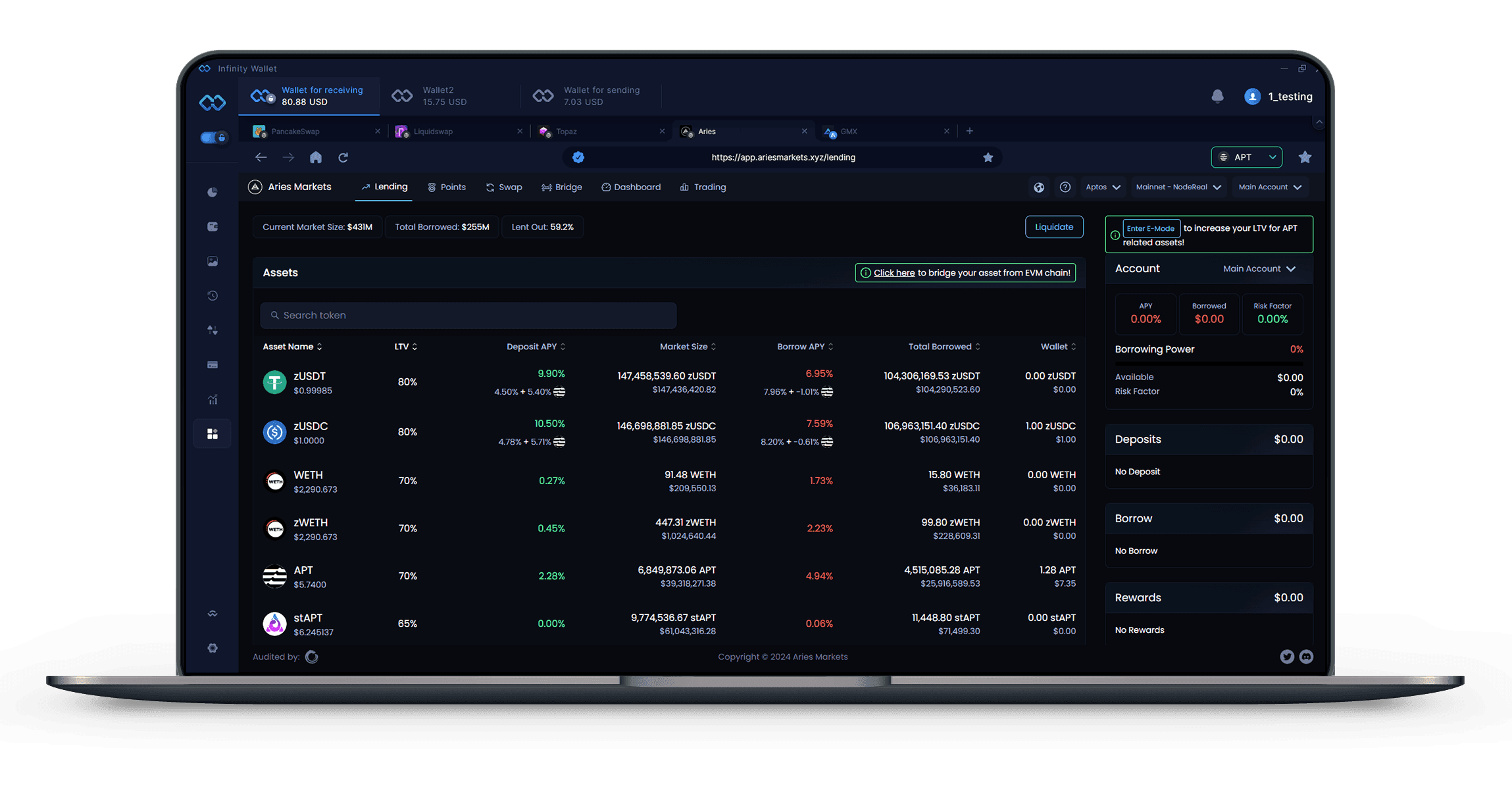Open favorites star next to APT selector
This screenshot has height=790, width=1512.
1305,157
